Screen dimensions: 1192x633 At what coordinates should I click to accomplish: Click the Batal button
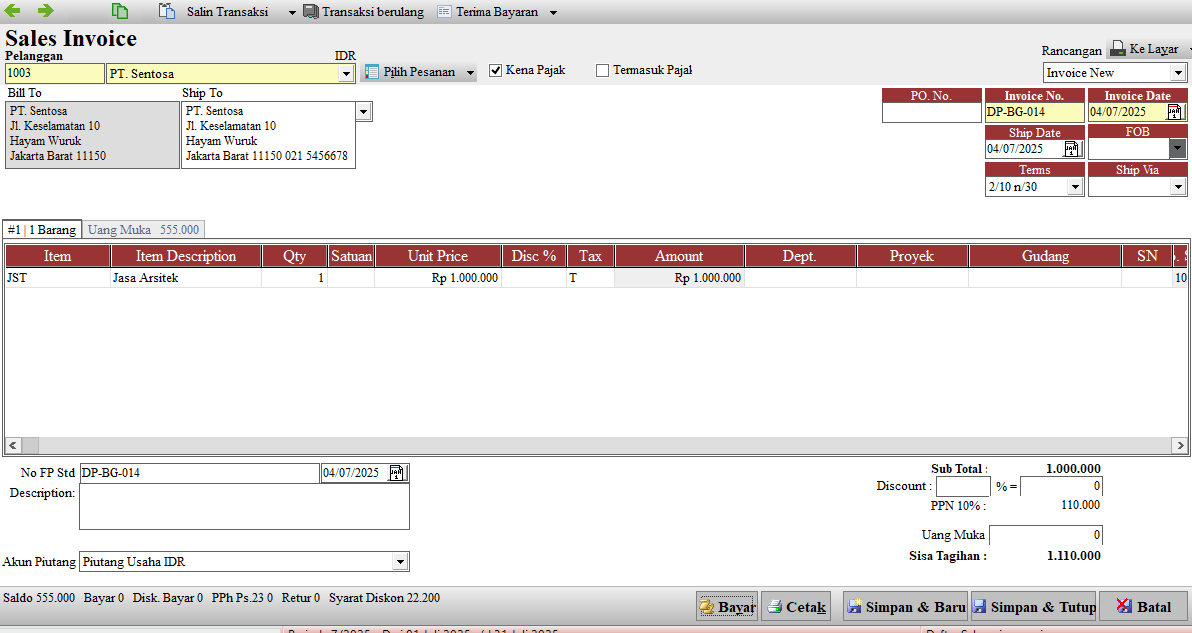click(x=1143, y=606)
